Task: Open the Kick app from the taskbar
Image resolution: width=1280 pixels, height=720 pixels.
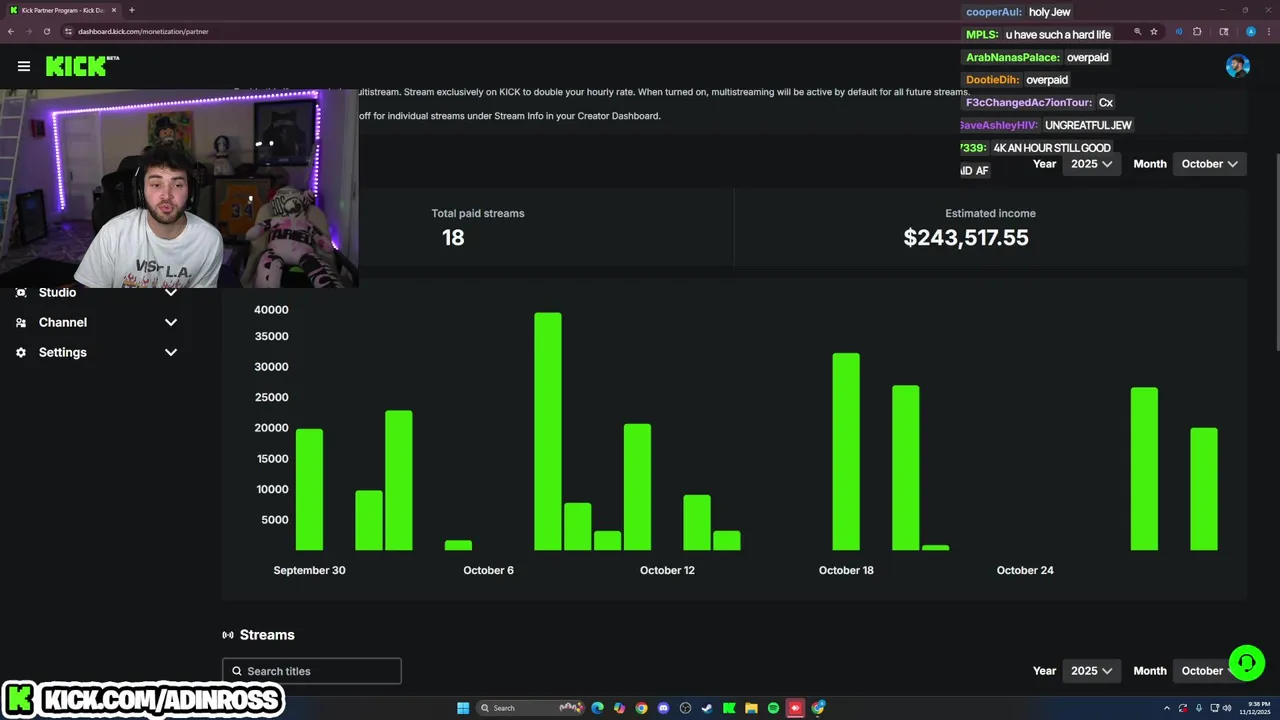Action: (729, 708)
